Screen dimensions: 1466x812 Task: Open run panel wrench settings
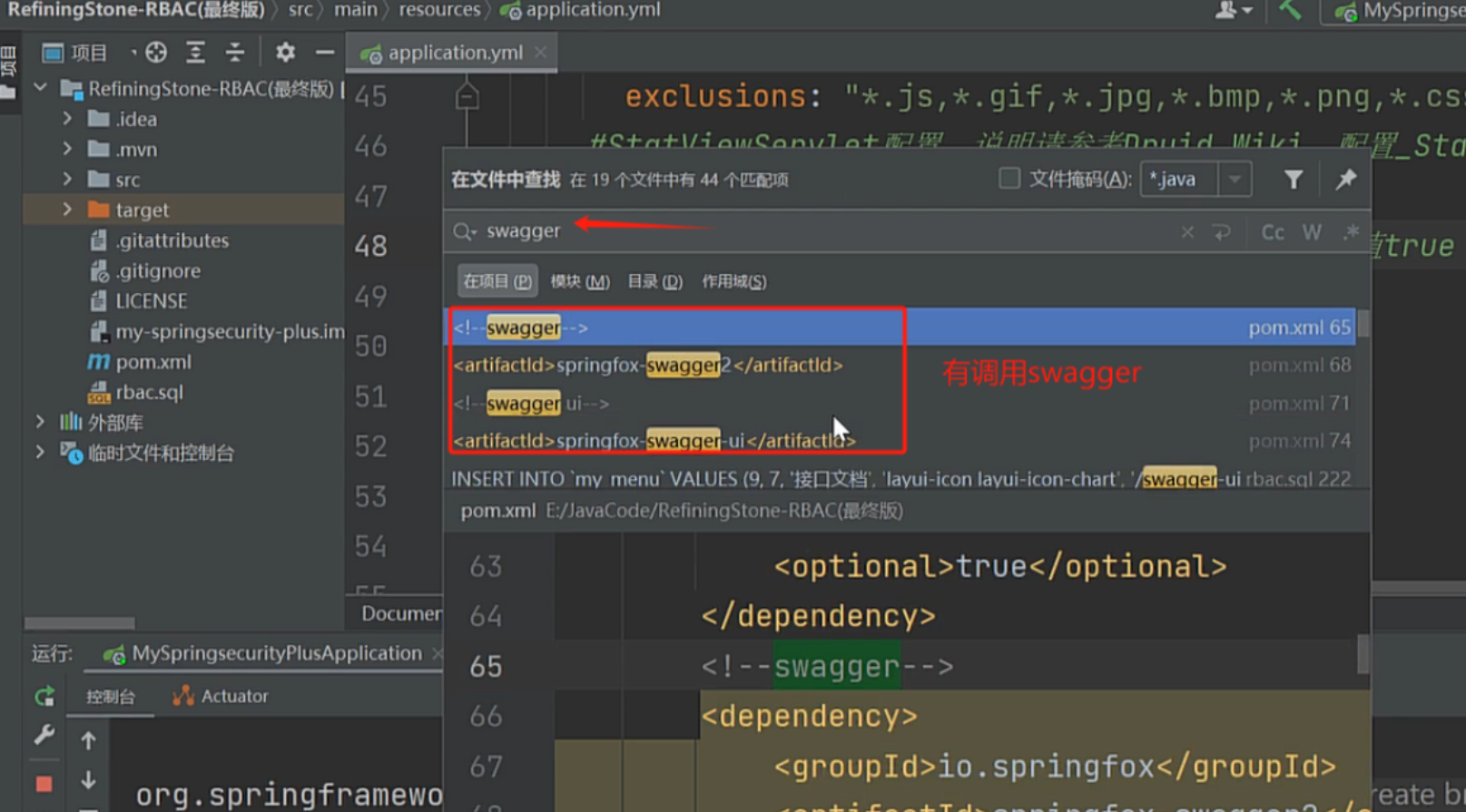44,735
